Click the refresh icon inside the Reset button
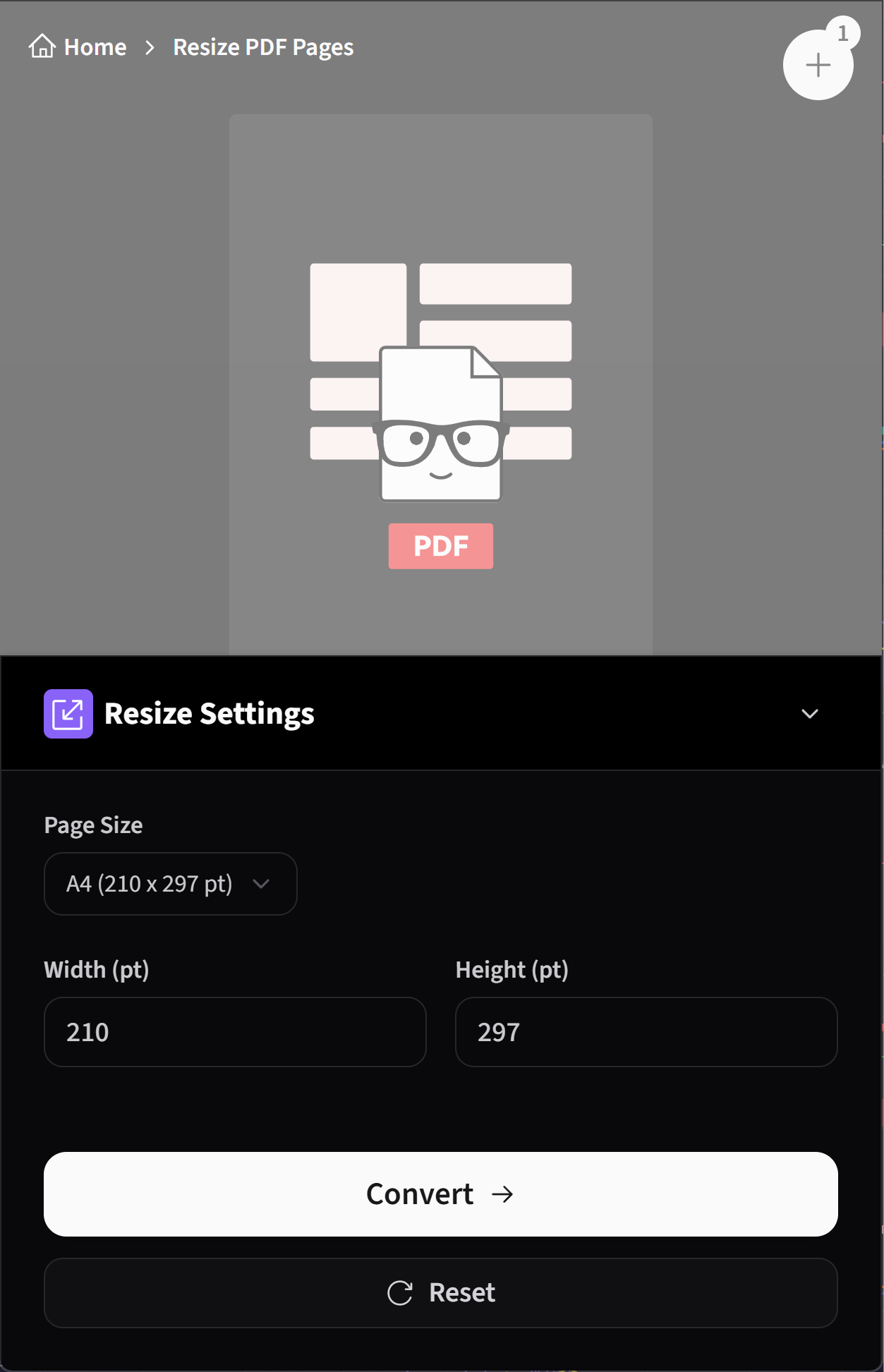The image size is (884, 1372). coord(400,1292)
